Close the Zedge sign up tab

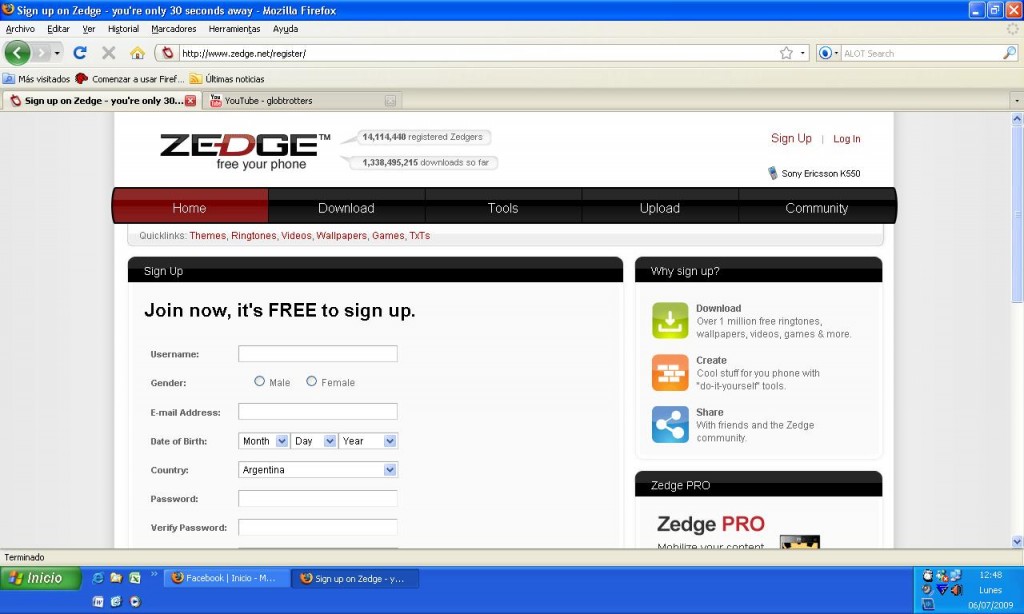[190, 101]
